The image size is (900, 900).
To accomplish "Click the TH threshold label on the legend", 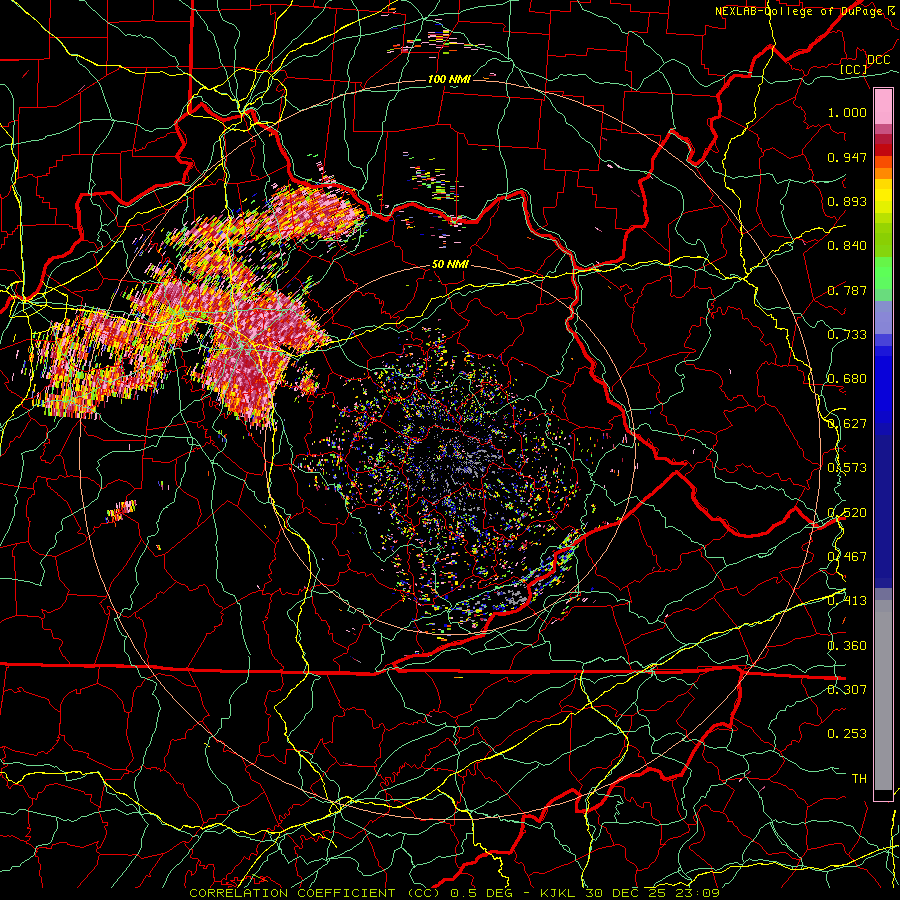I will tap(859, 779).
